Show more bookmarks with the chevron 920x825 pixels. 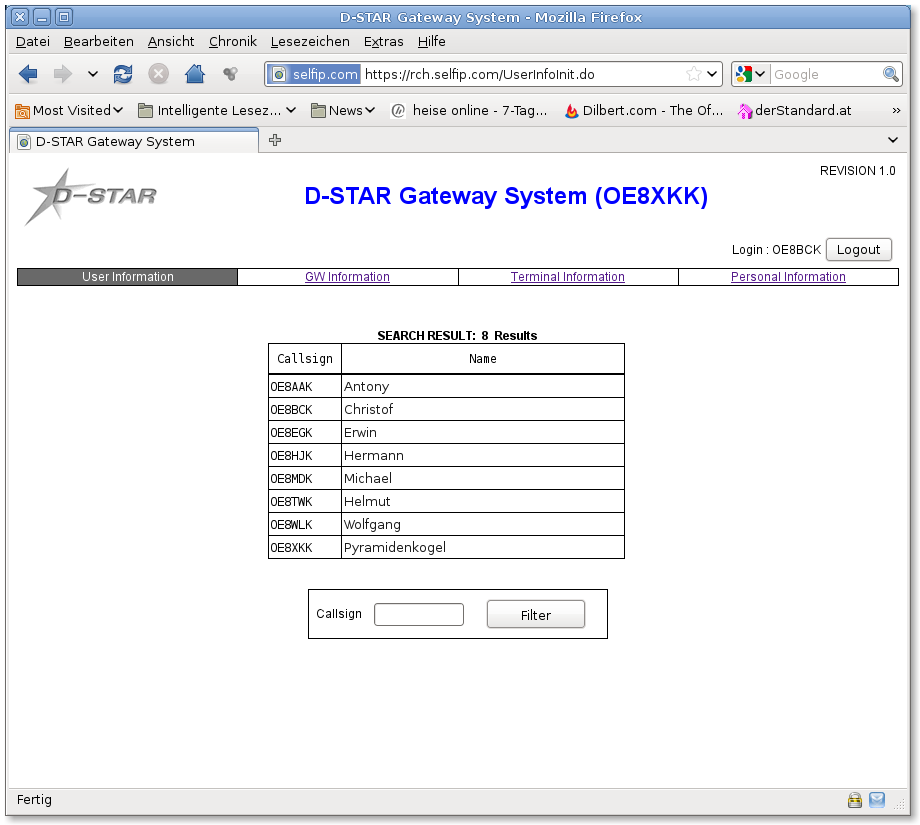896,110
